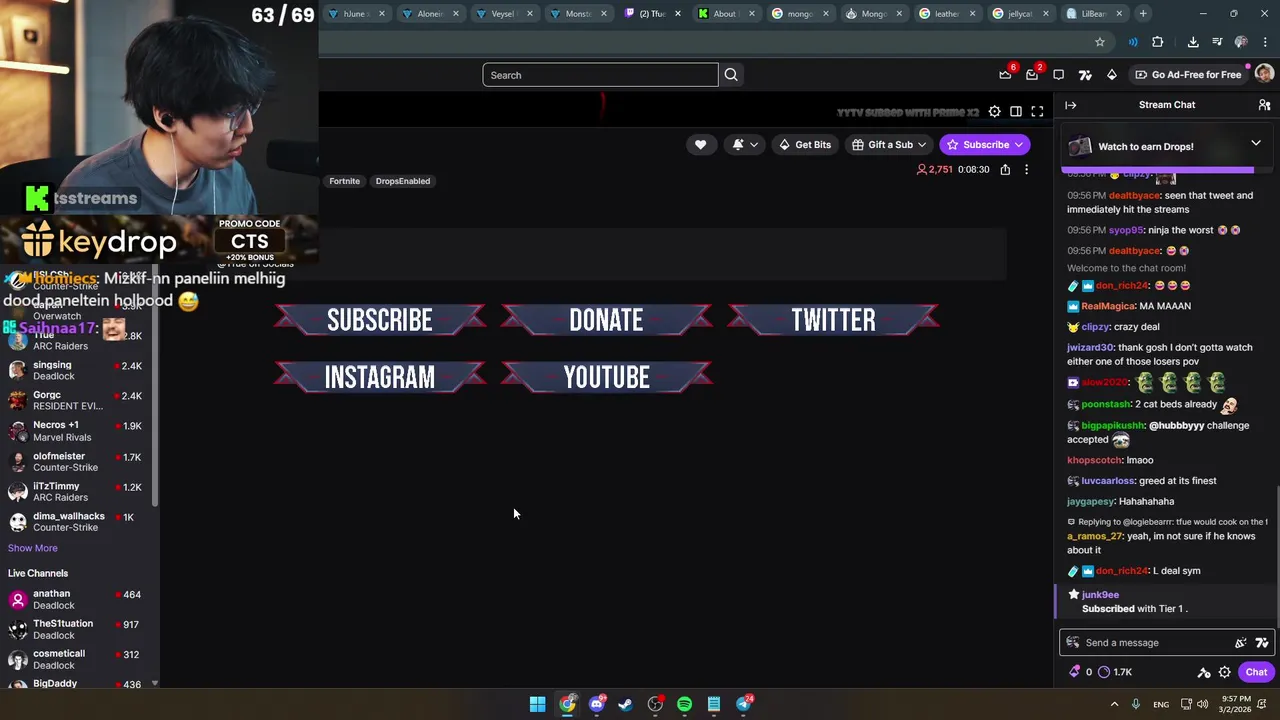The width and height of the screenshot is (1280, 720).
Task: Click the SUBSCRIBE panel banner
Action: pyautogui.click(x=380, y=320)
